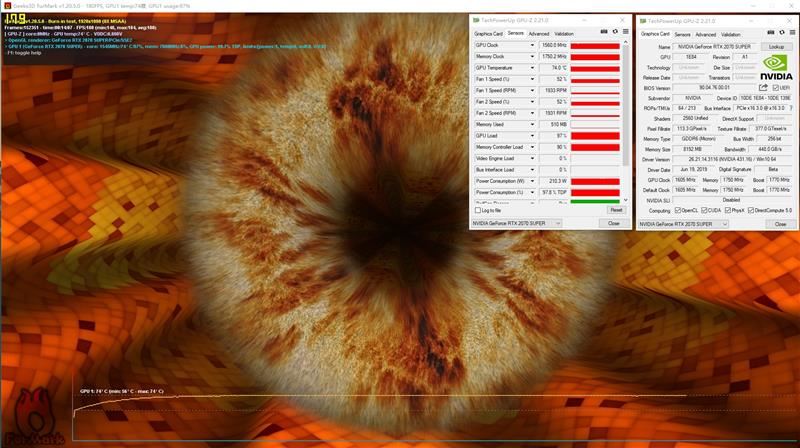Viewport: 800px width, 448px height.
Task: Click the 74.0 °C GPU Temperature value
Action: 554,68
